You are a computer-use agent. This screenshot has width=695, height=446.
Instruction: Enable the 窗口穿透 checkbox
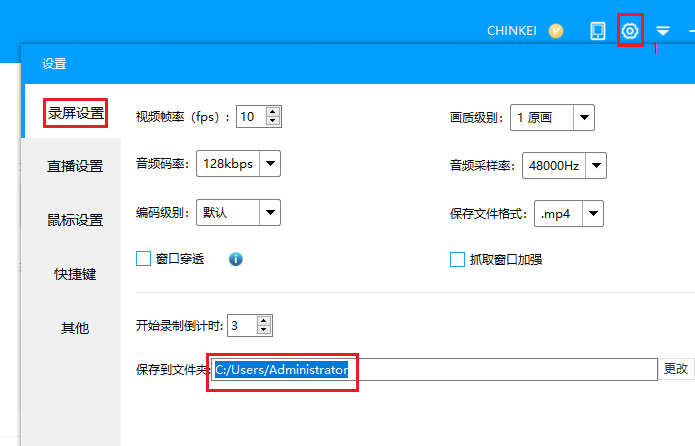[x=143, y=259]
